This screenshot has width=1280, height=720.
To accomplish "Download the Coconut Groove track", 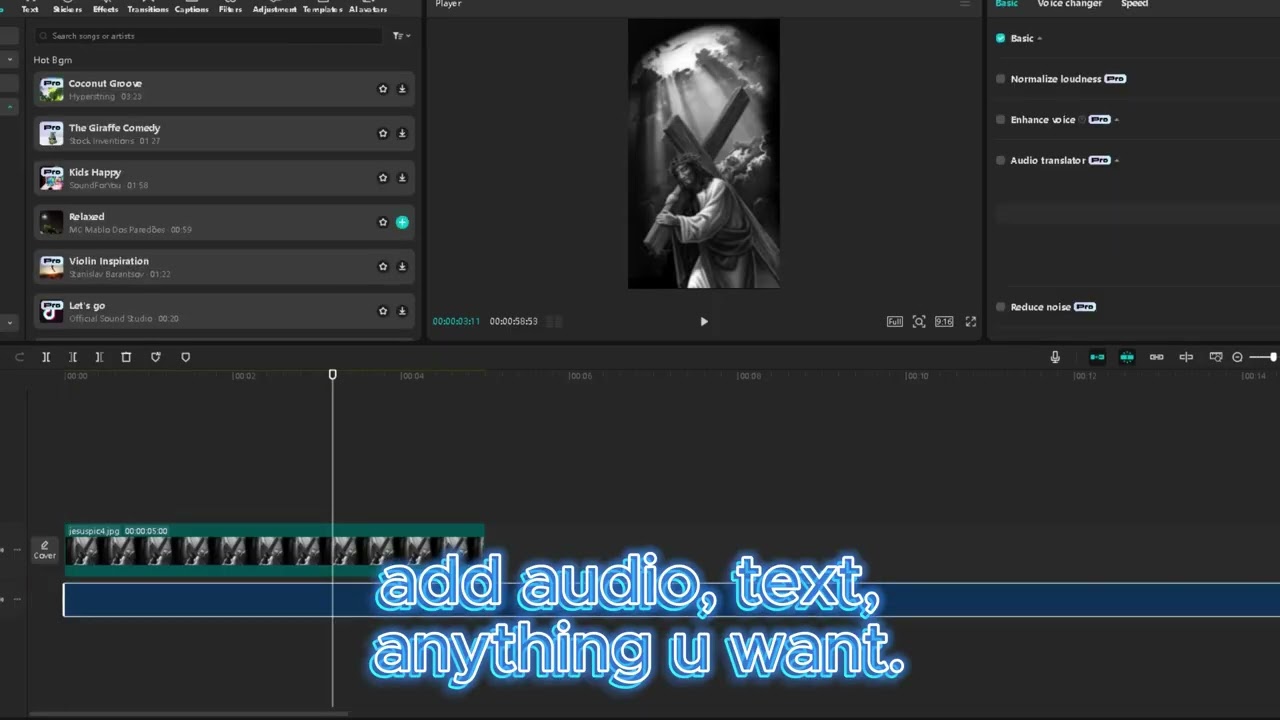I will [402, 89].
